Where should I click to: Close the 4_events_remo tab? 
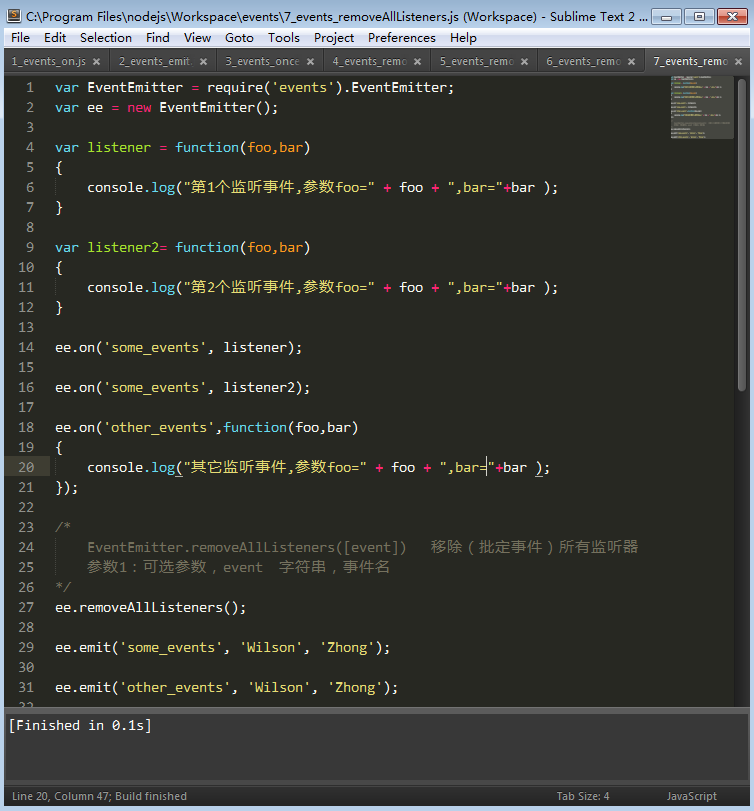click(417, 62)
